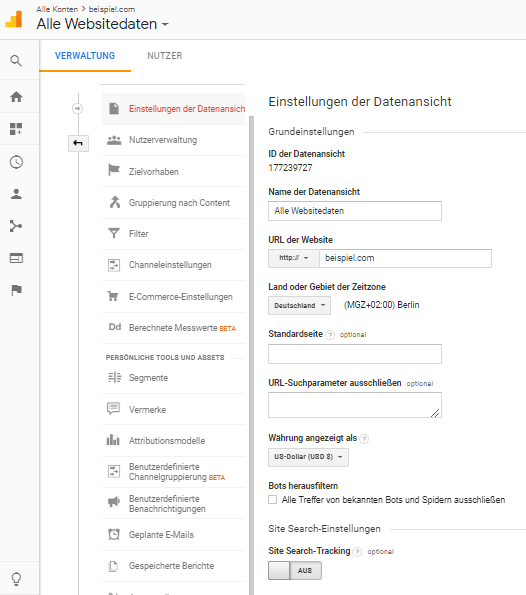Click the back arrow button in column
Screen dimensions: 526x595
[78, 143]
